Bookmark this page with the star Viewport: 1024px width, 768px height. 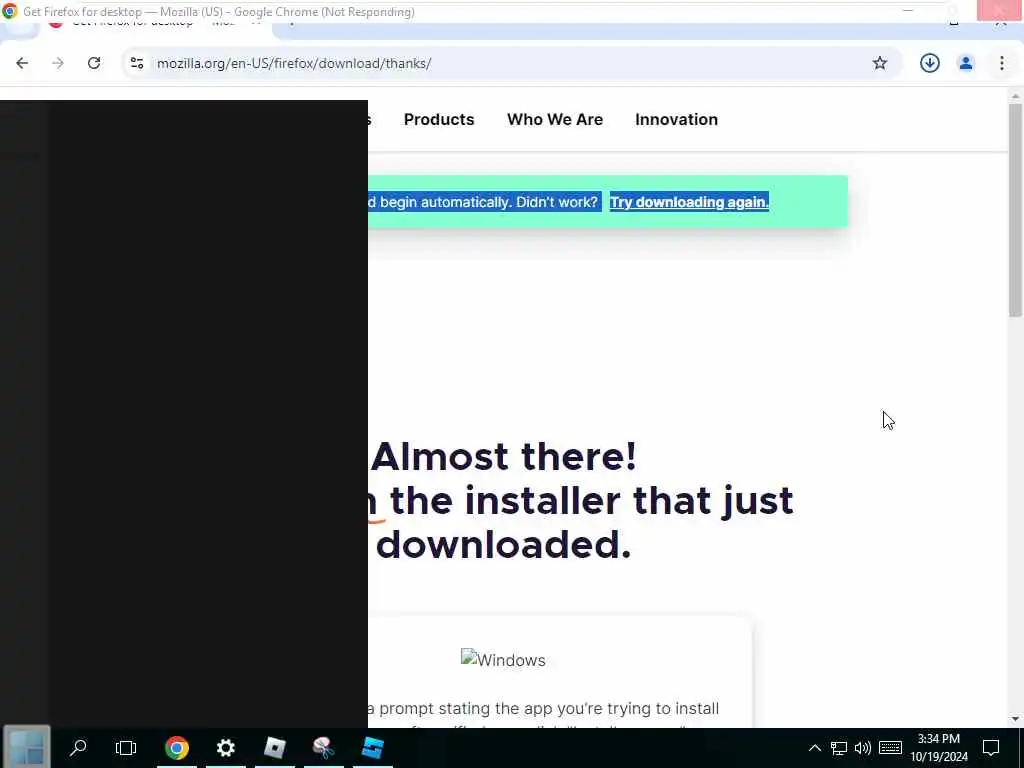880,63
